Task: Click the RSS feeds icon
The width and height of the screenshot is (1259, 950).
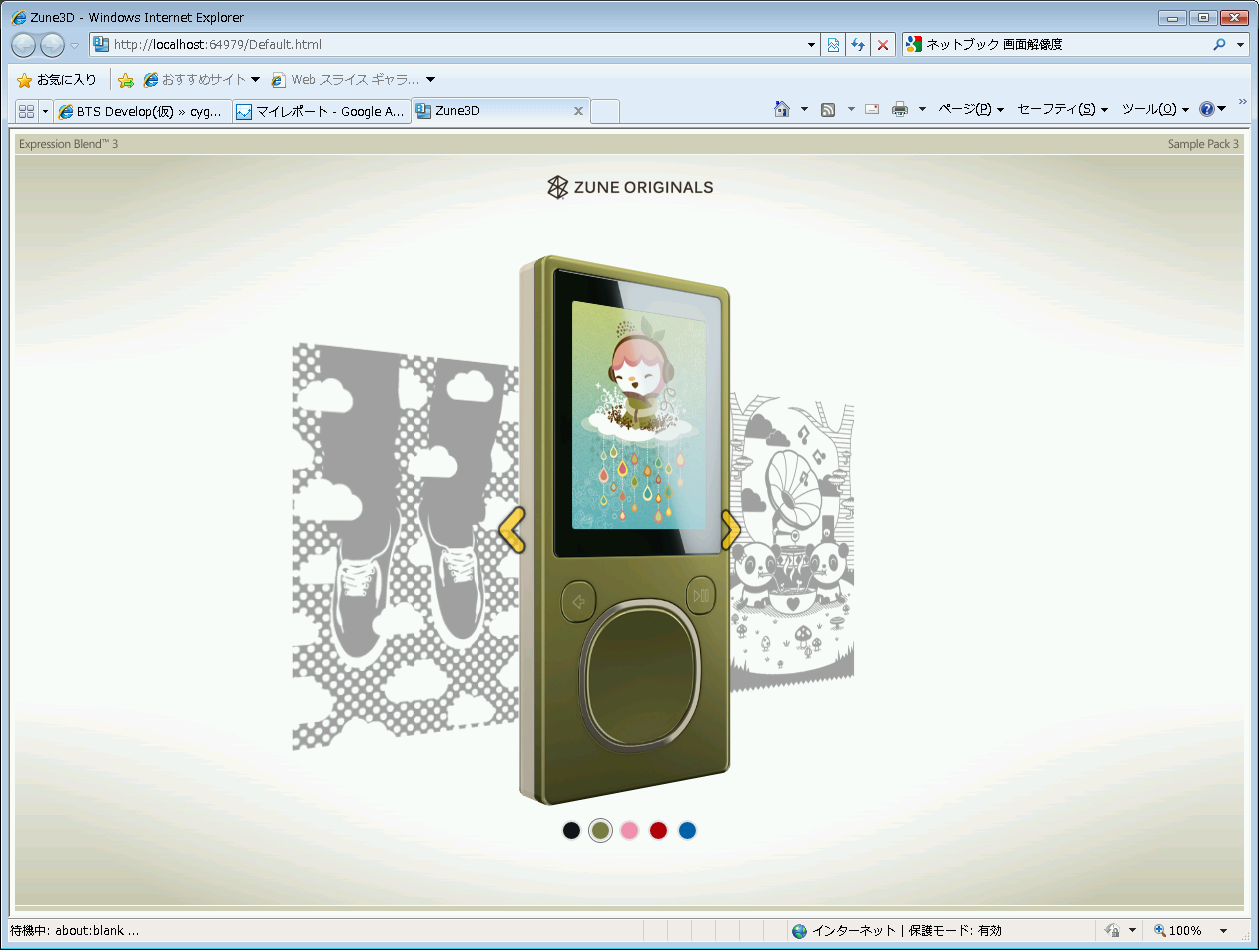Action: pos(828,110)
